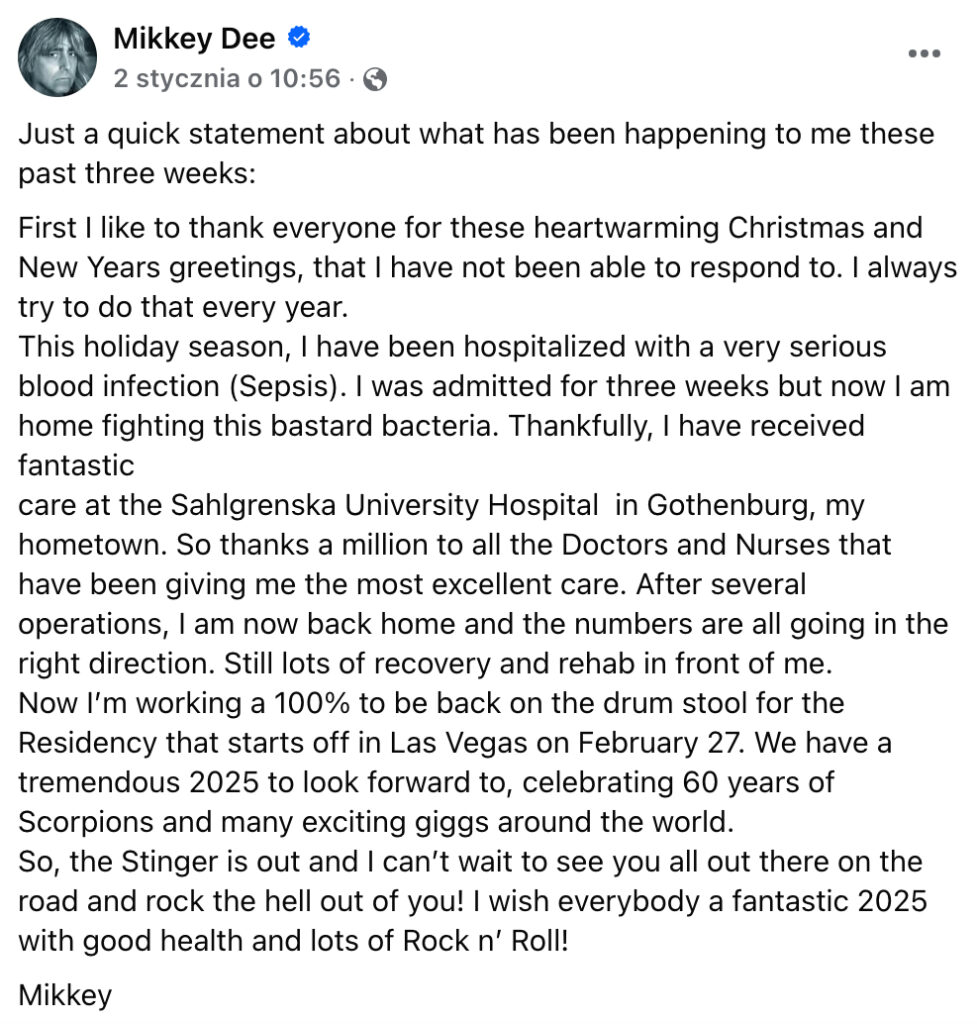Open Mikkey Dee's profile picture
The width and height of the screenshot is (977, 1024).
[x=58, y=58]
